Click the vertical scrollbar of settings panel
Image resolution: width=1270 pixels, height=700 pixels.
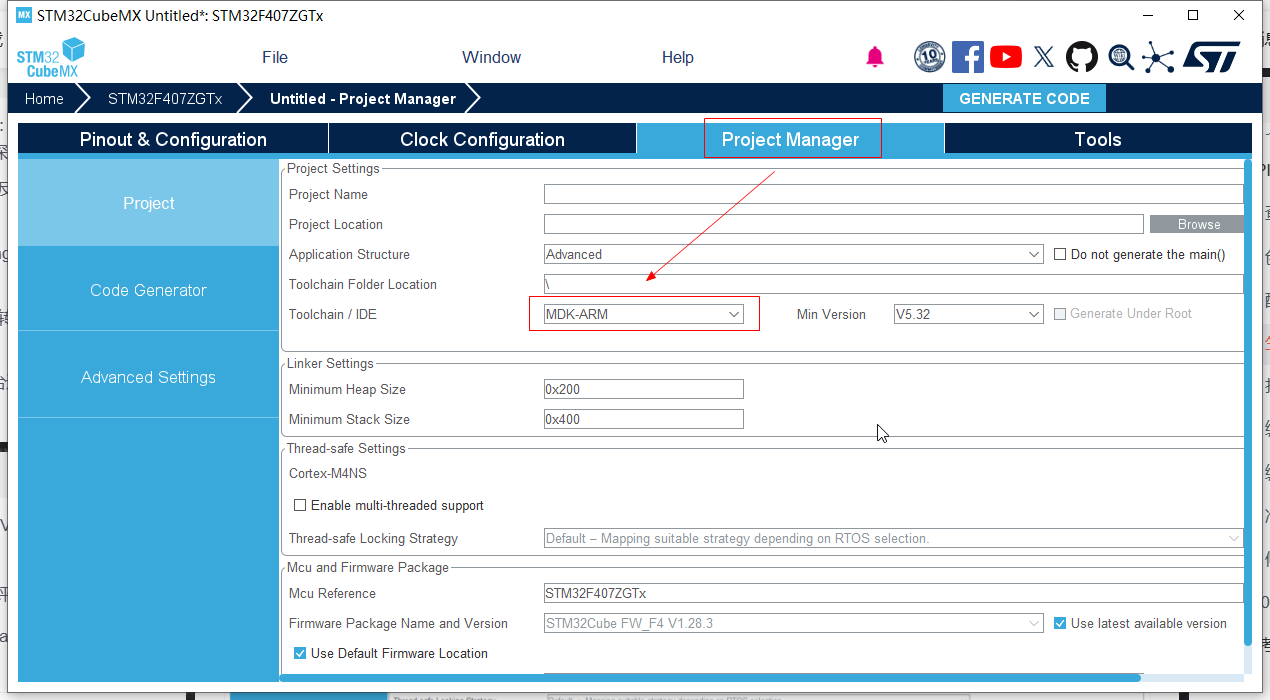point(1248,400)
